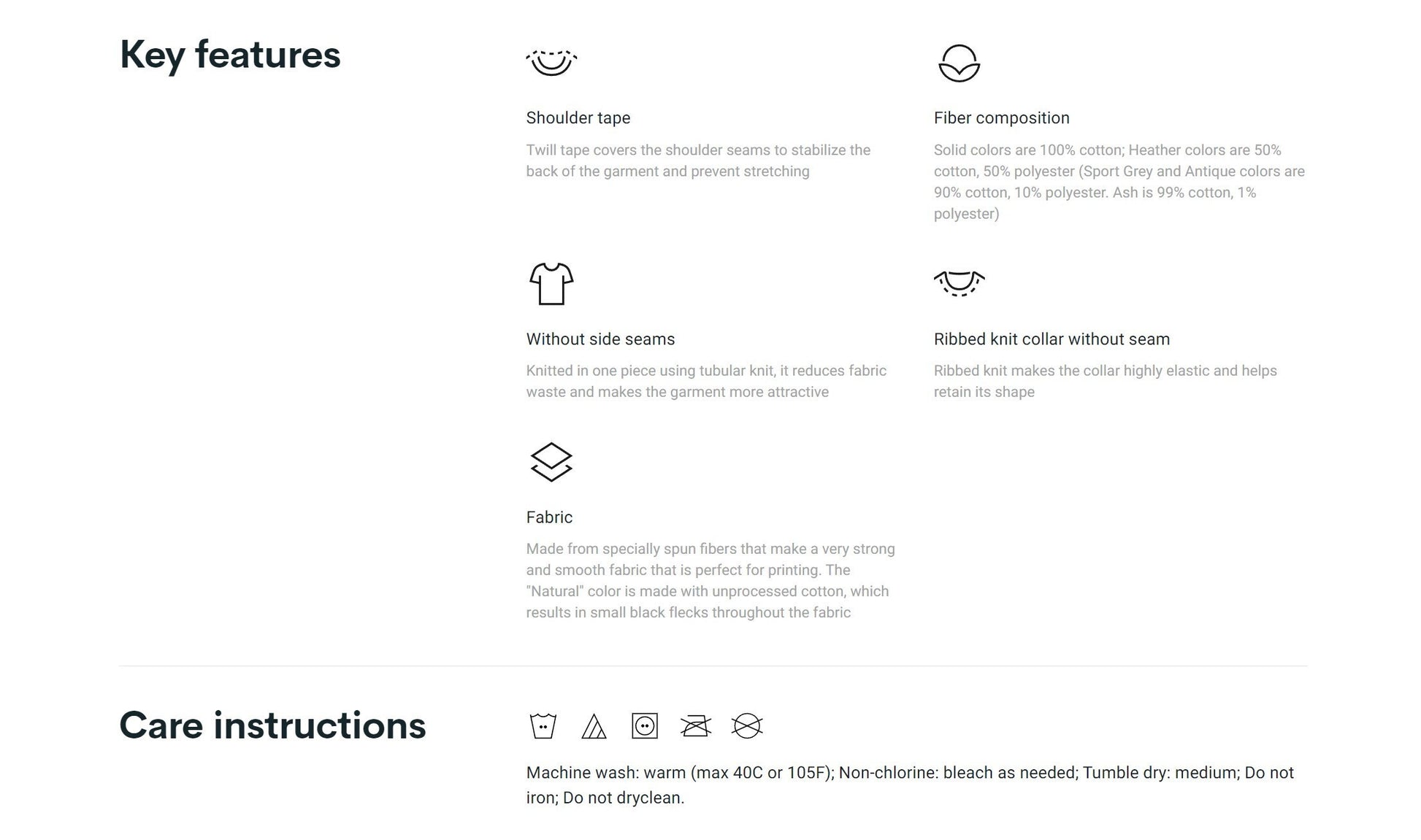The width and height of the screenshot is (1421, 840).
Task: Click the Care instructions heading
Action: click(272, 725)
